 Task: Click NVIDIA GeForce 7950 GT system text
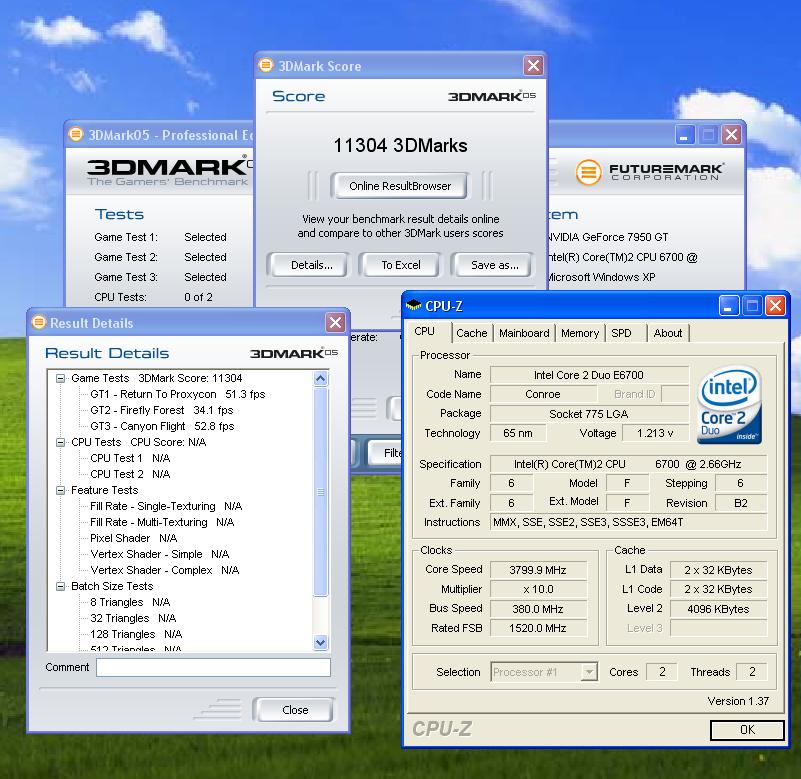tap(606, 237)
